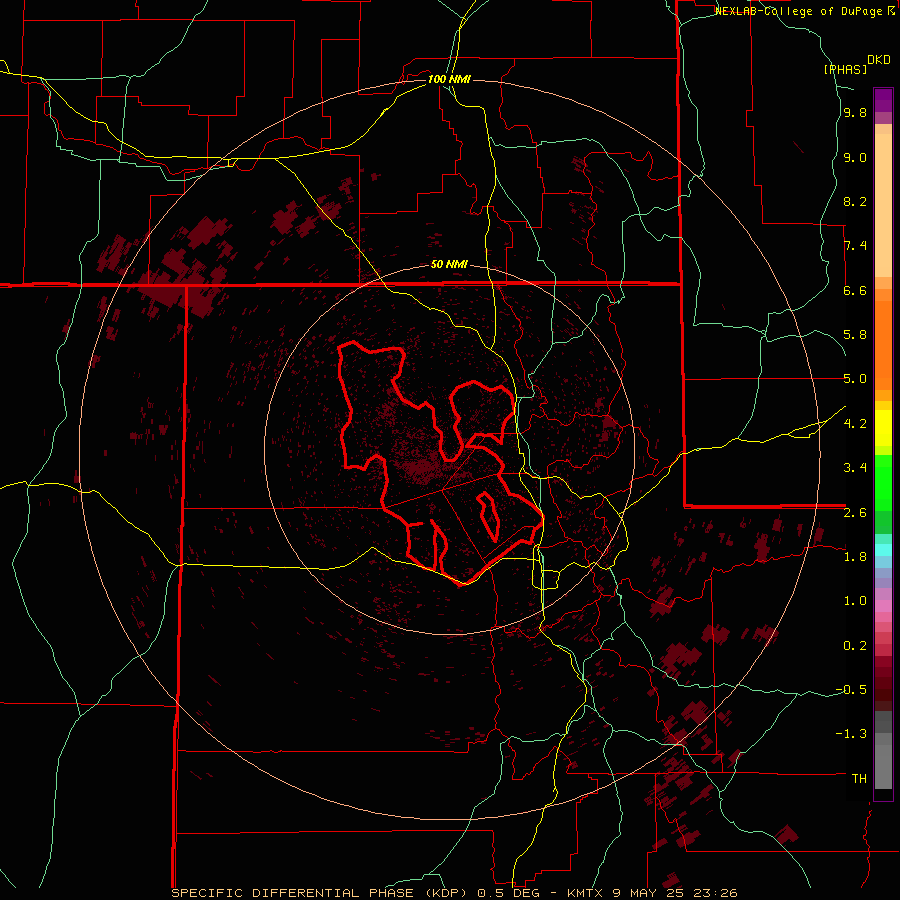Pick the cyan band of the color scale

pos(883,550)
